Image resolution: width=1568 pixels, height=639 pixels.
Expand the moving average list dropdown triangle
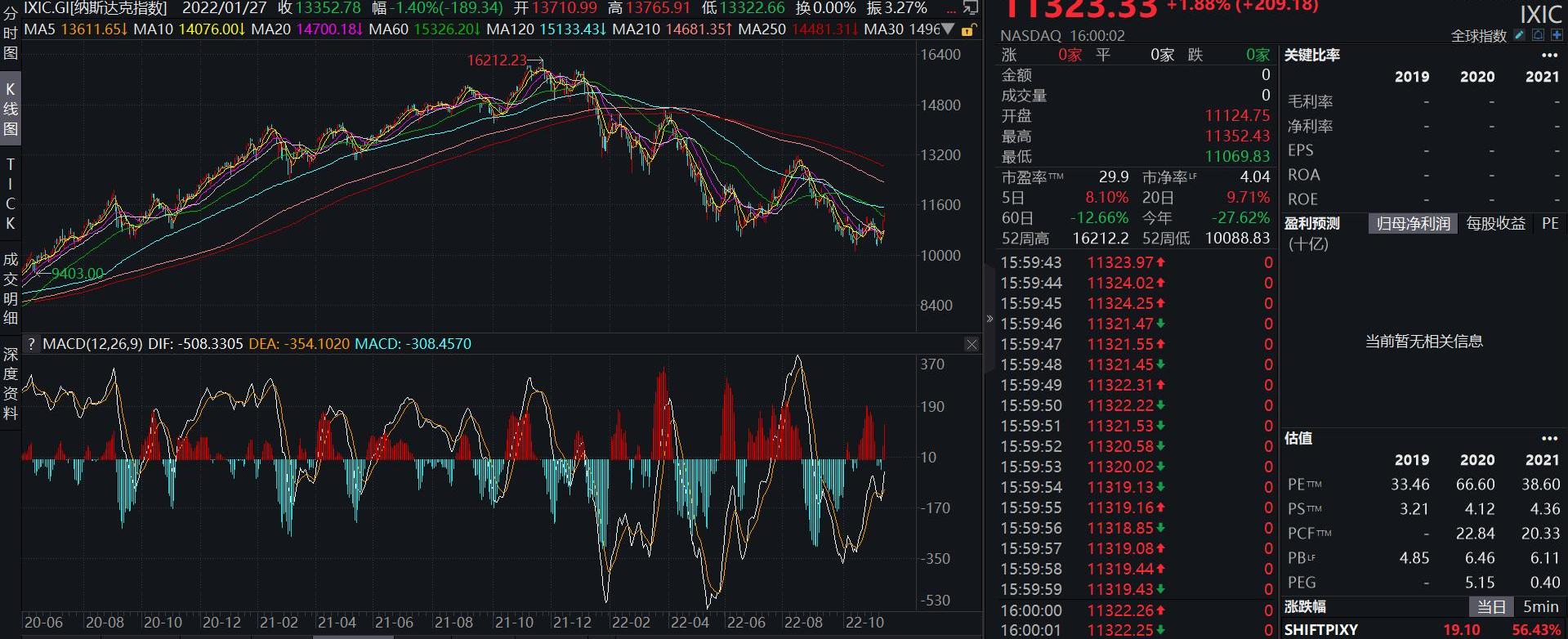click(948, 29)
